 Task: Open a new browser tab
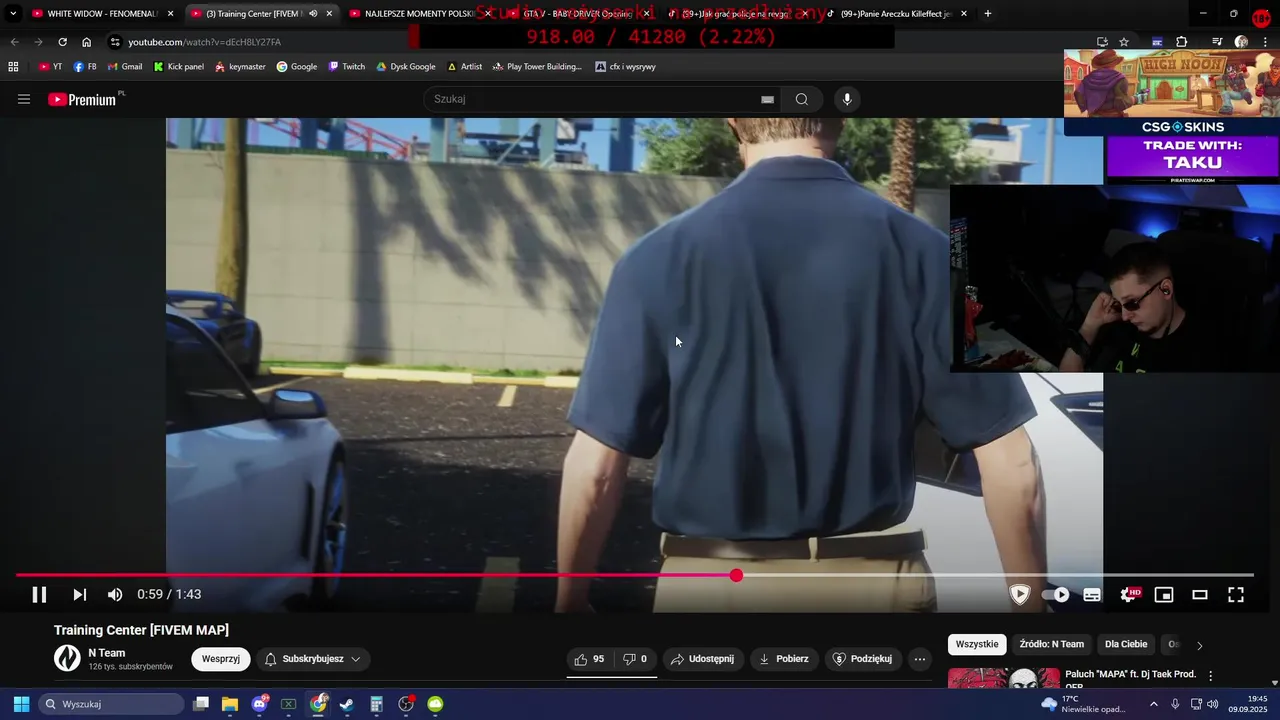point(988,14)
